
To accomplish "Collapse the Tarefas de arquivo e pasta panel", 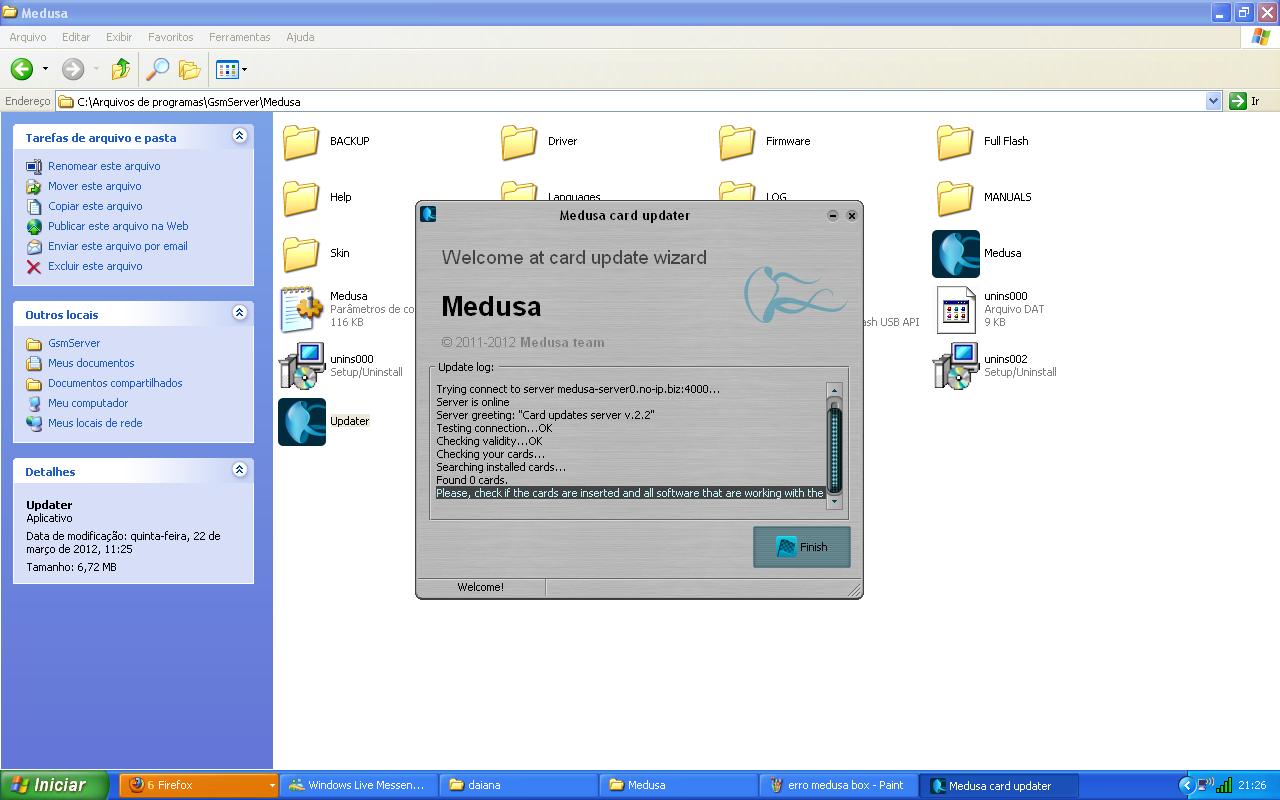I will pos(239,136).
